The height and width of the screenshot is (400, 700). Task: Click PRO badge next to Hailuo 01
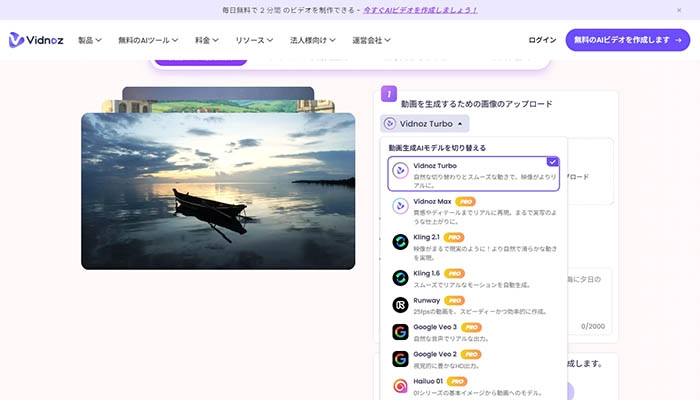[x=457, y=382]
